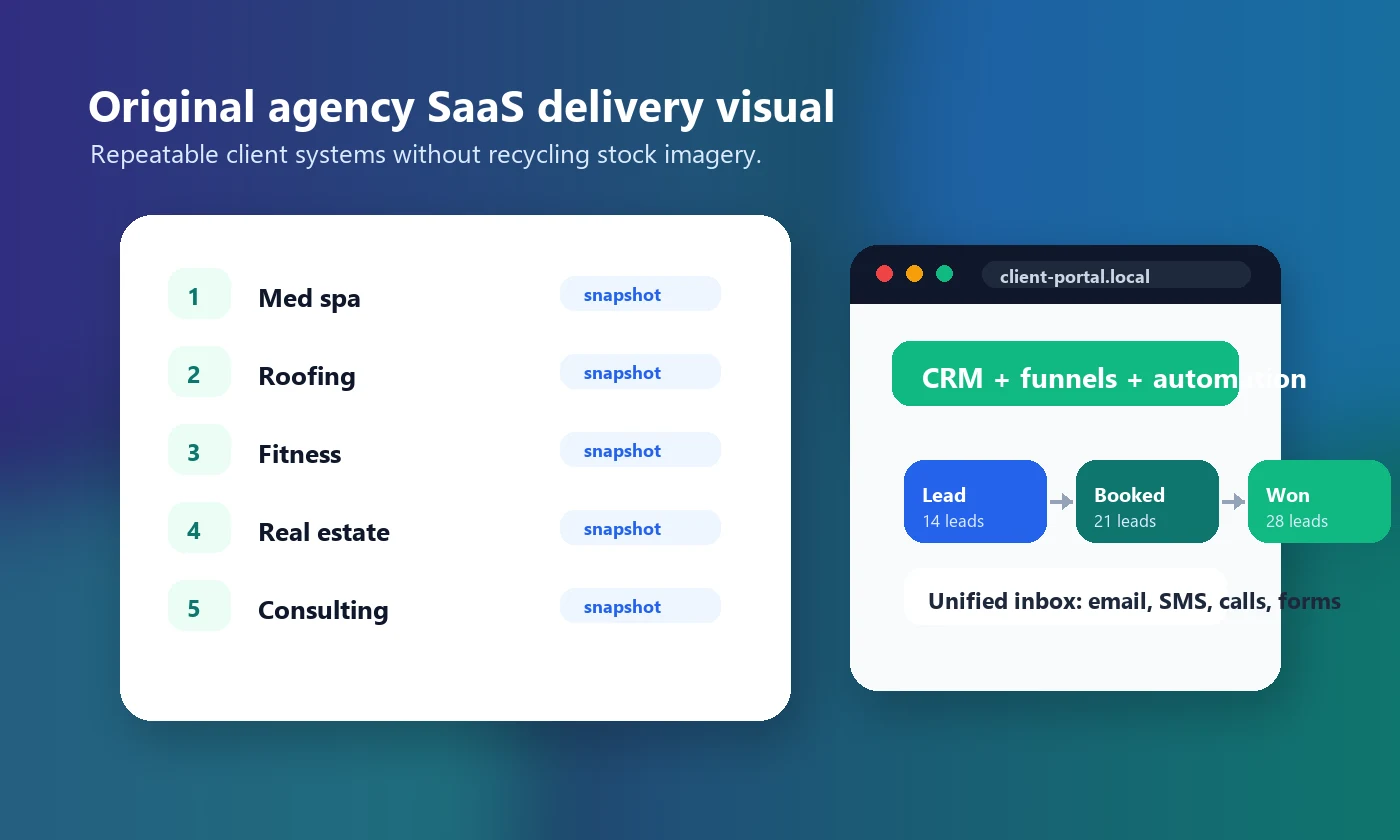Select the Real estate label
The width and height of the screenshot is (1400, 840).
point(324,532)
